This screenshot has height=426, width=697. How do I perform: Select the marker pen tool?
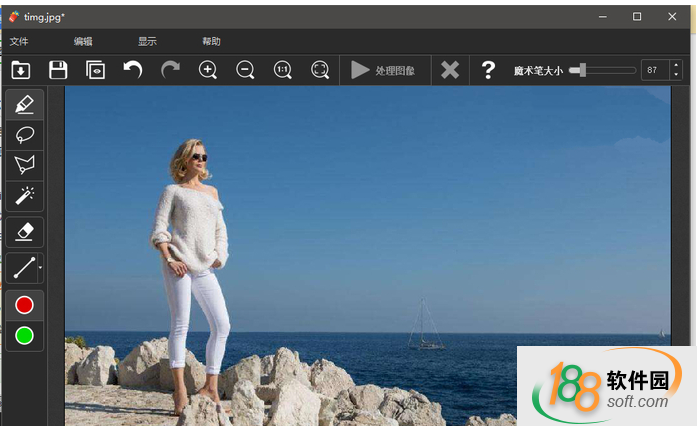coord(25,105)
